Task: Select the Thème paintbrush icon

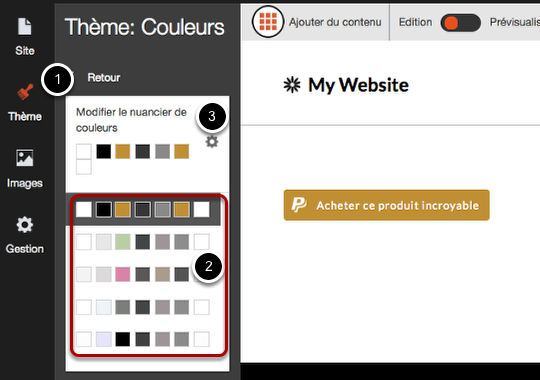Action: [25, 92]
